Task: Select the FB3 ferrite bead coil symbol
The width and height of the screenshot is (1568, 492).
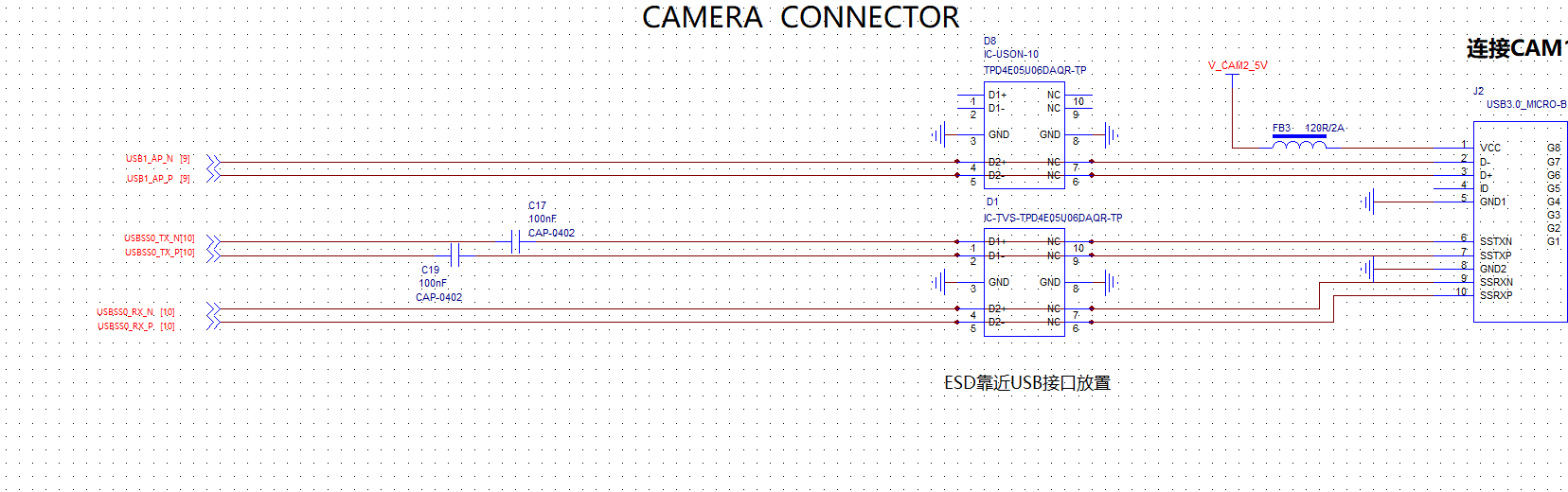Action: coord(1299,143)
